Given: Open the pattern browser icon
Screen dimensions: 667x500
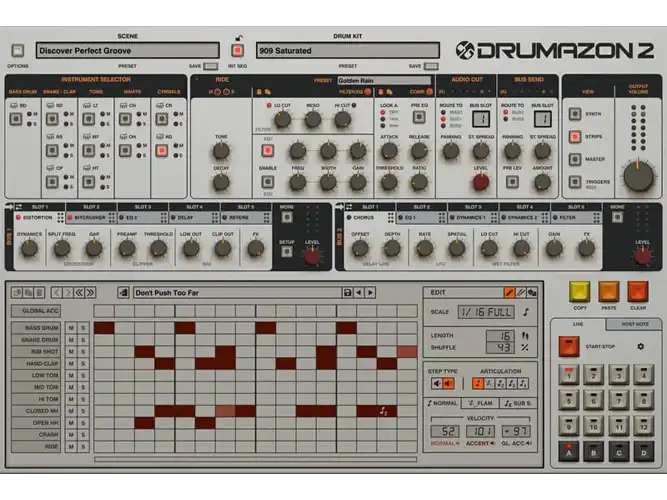Looking at the screenshot, I should [x=123, y=293].
